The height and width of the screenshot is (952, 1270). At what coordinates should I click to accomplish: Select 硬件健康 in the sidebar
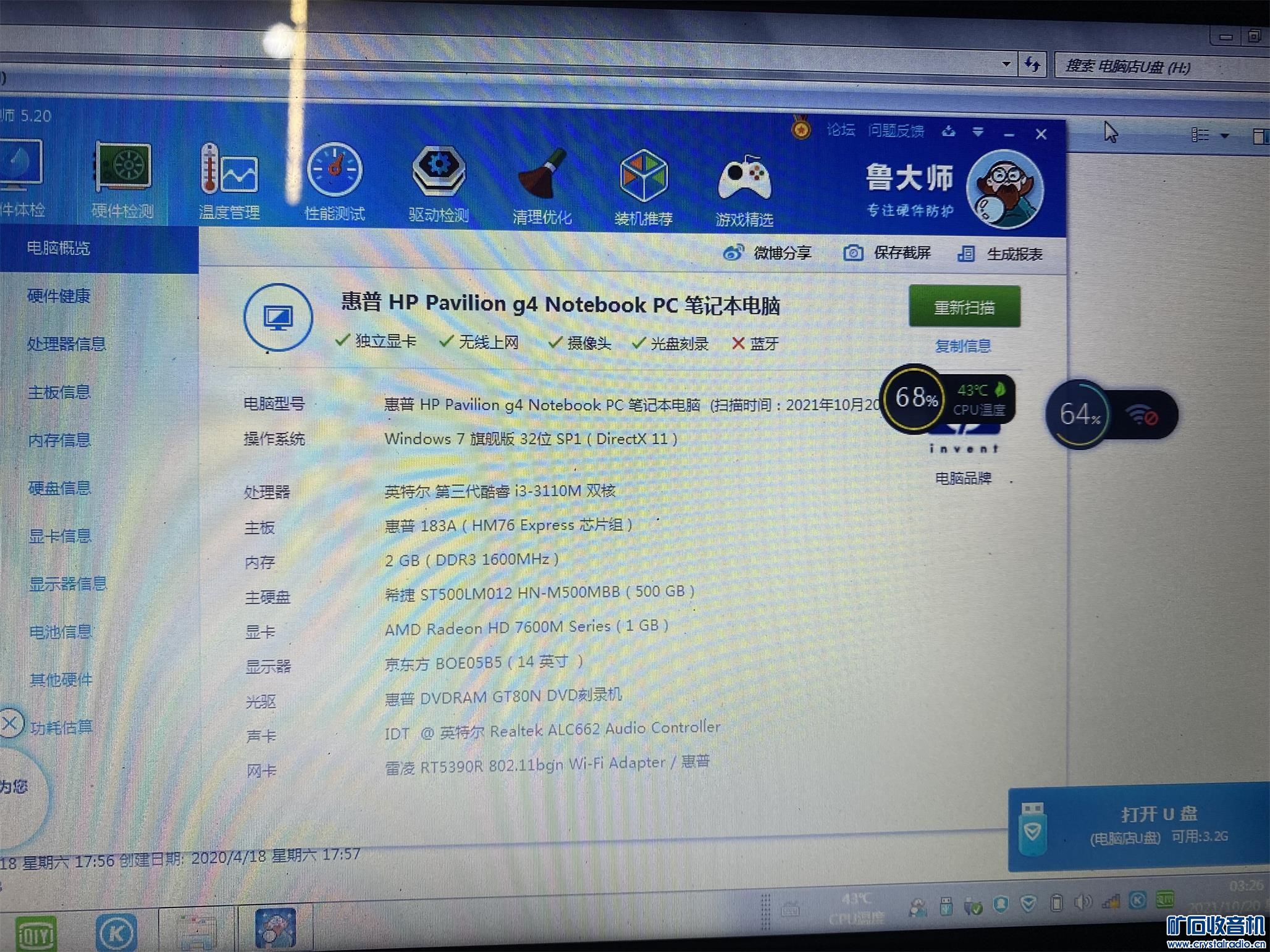[x=59, y=296]
